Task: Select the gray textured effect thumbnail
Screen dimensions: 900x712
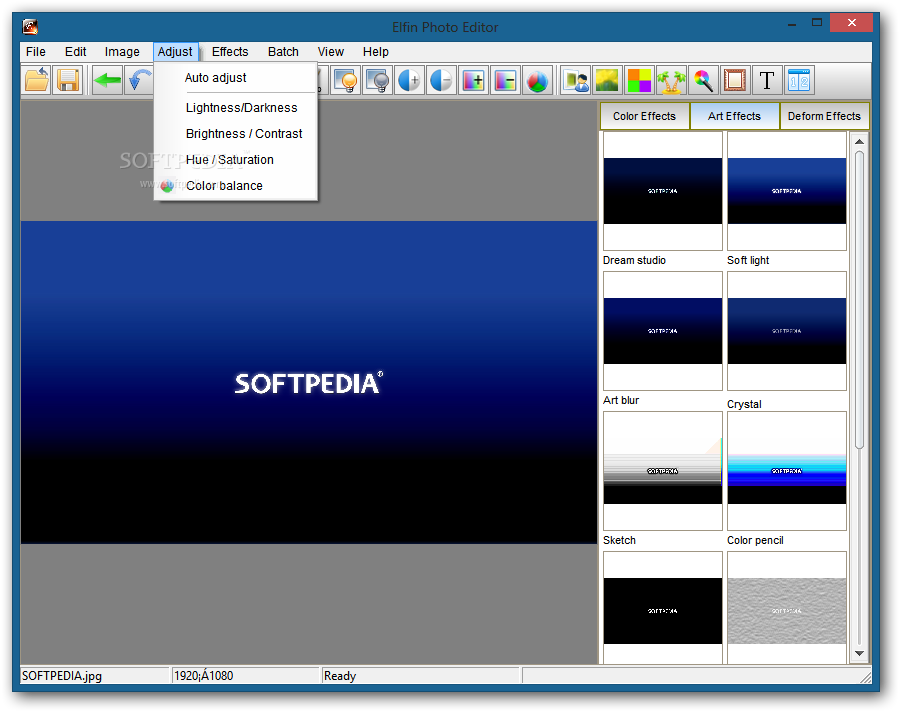Action: pyautogui.click(x=787, y=608)
